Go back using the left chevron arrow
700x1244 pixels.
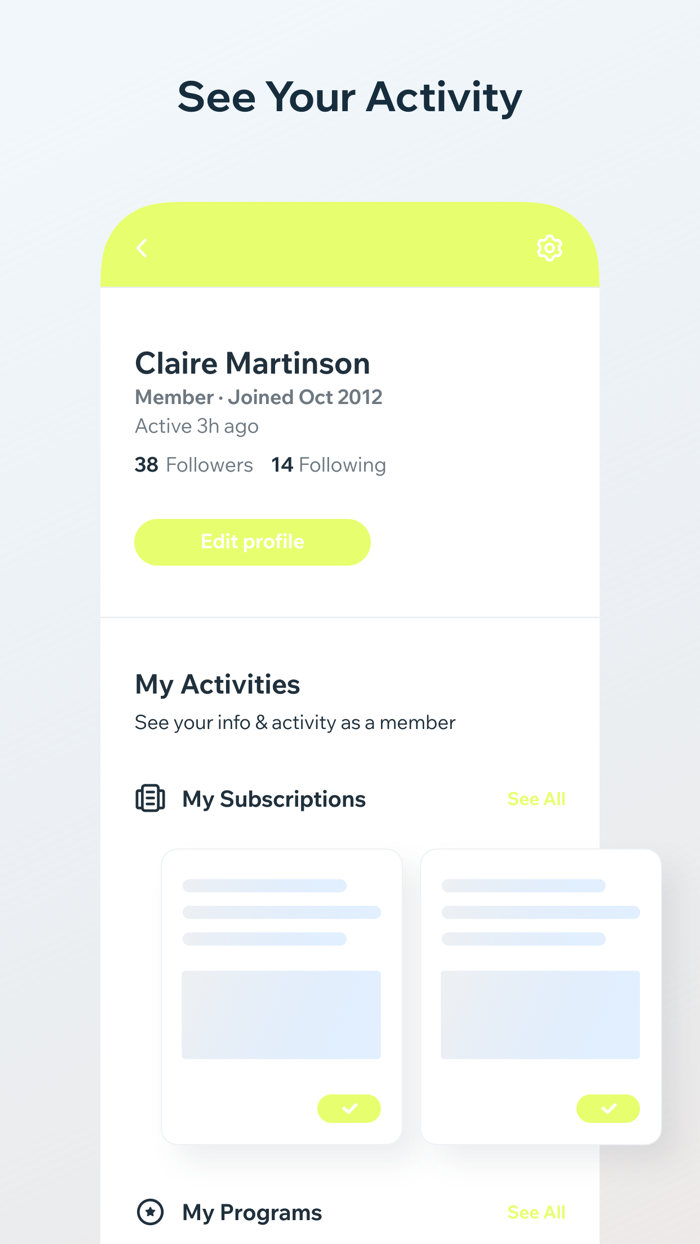[142, 248]
